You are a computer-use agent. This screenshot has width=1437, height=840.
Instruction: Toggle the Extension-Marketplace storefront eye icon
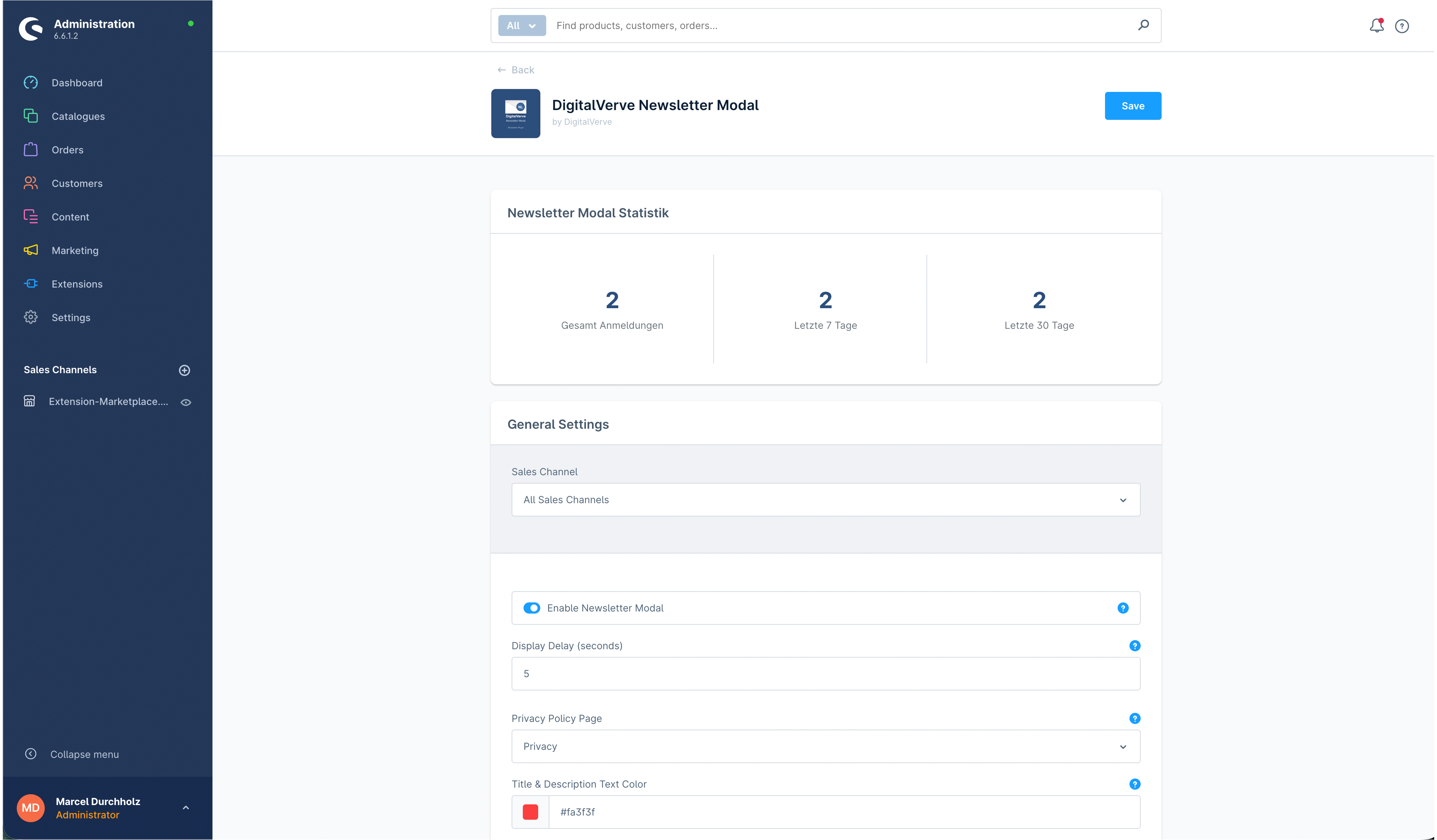pyautogui.click(x=186, y=402)
